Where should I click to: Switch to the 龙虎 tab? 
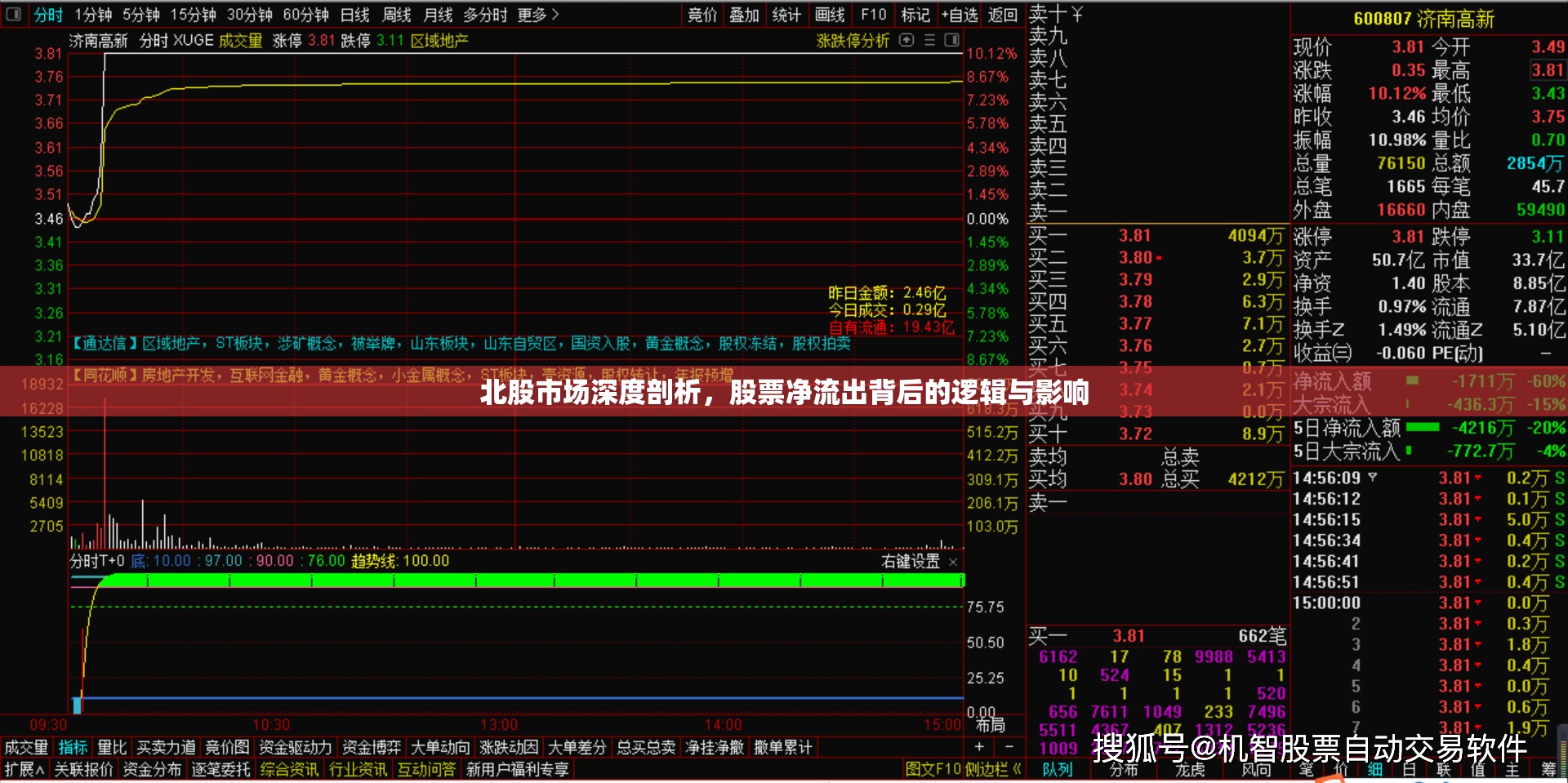tap(1190, 769)
